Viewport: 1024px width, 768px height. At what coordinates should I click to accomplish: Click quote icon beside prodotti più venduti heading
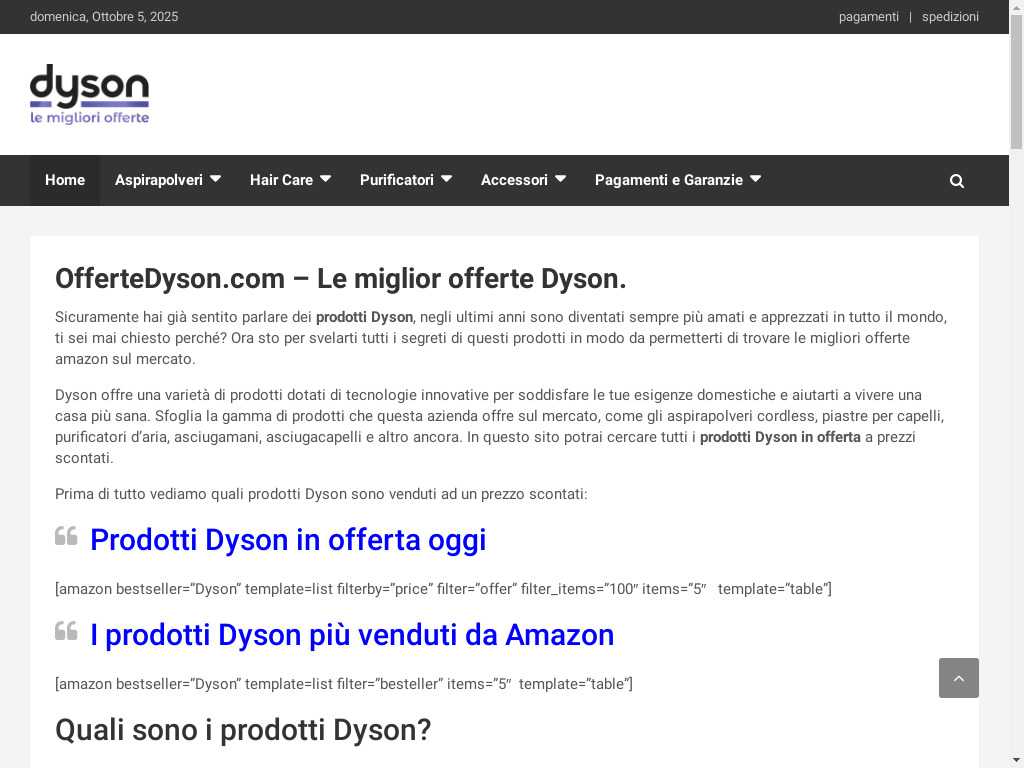point(66,631)
